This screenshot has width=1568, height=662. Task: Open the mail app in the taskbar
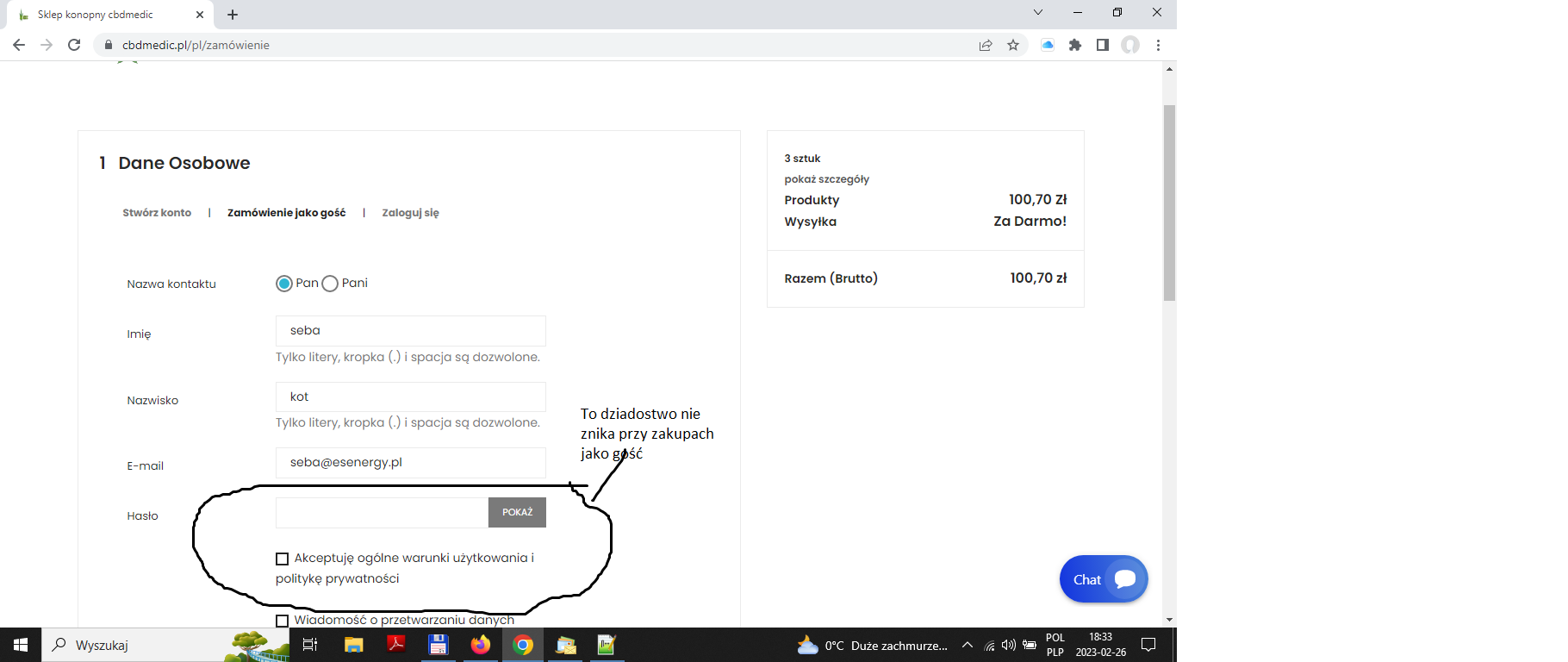[x=565, y=645]
